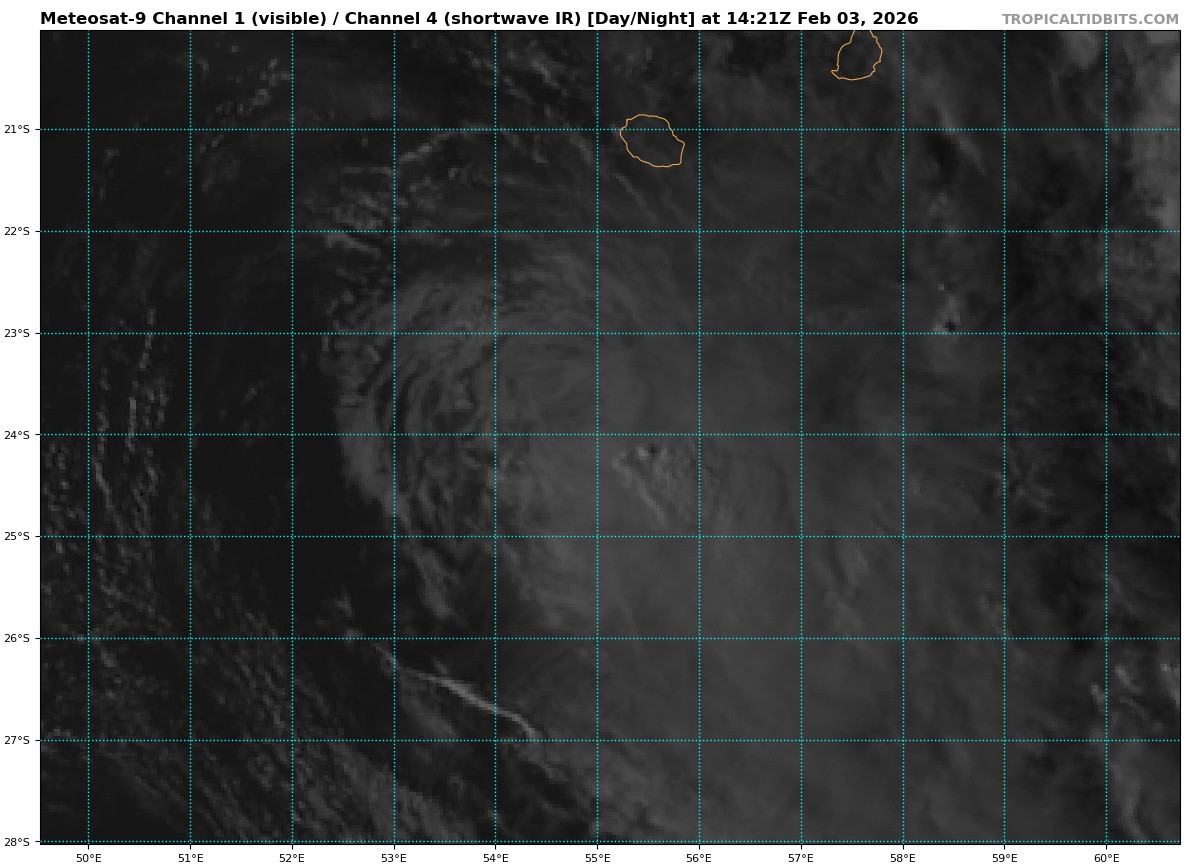Click the 27°S latitude label
1200x867 pixels.
[x=17, y=741]
